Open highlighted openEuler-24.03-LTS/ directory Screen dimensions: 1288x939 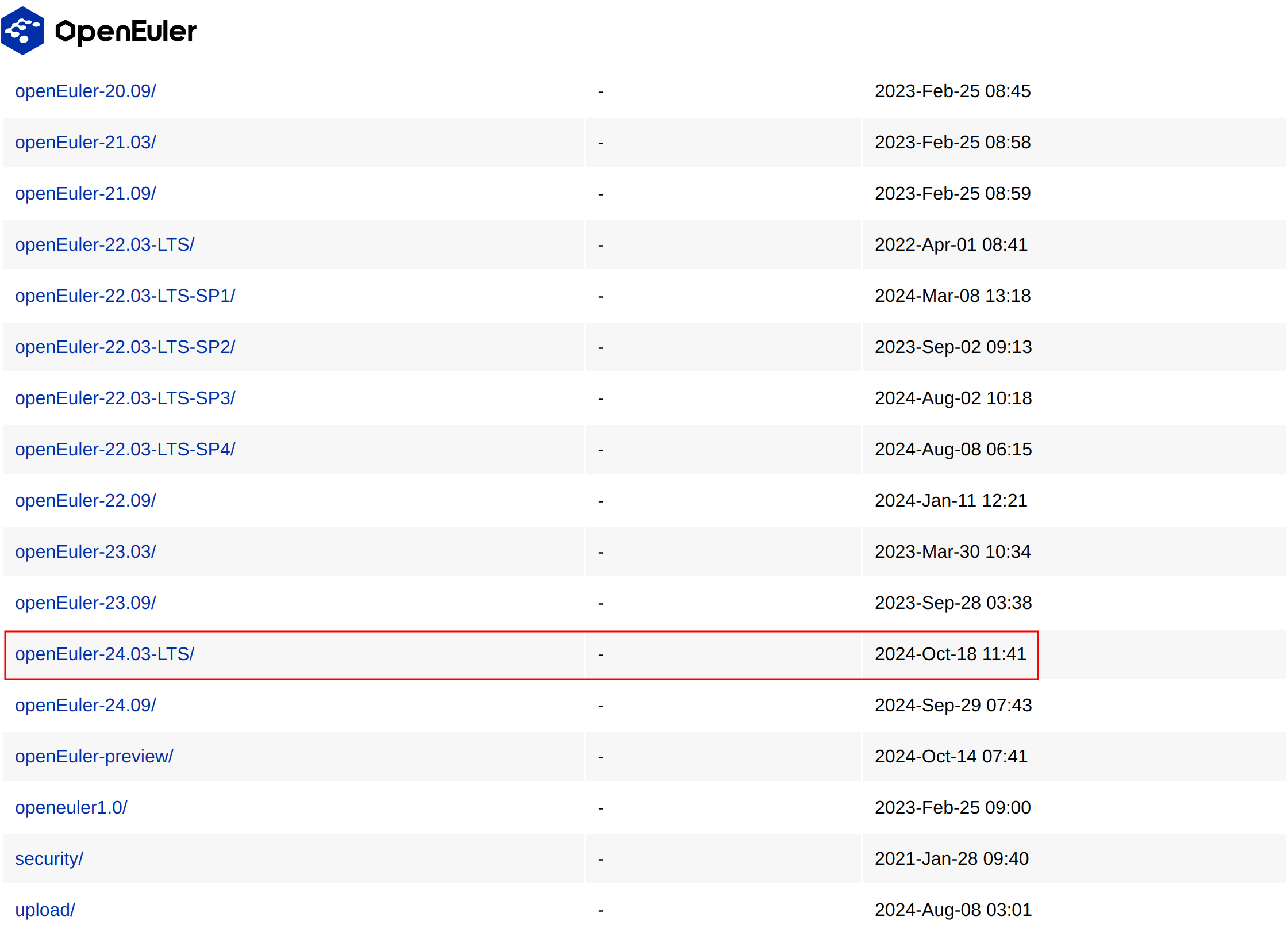[x=104, y=654]
